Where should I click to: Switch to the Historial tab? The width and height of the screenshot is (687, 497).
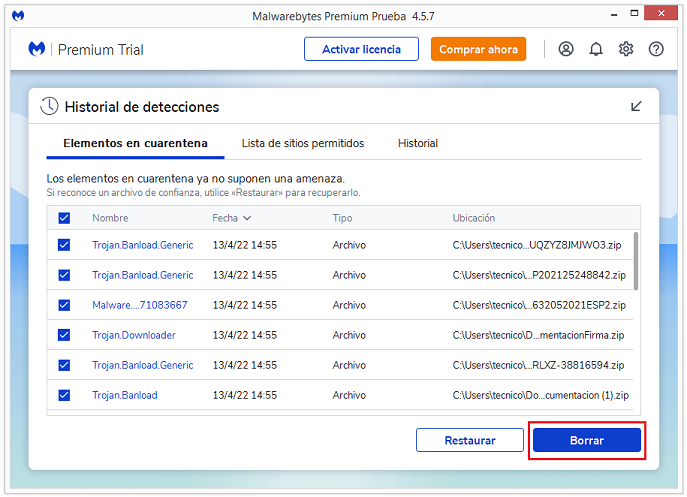418,143
